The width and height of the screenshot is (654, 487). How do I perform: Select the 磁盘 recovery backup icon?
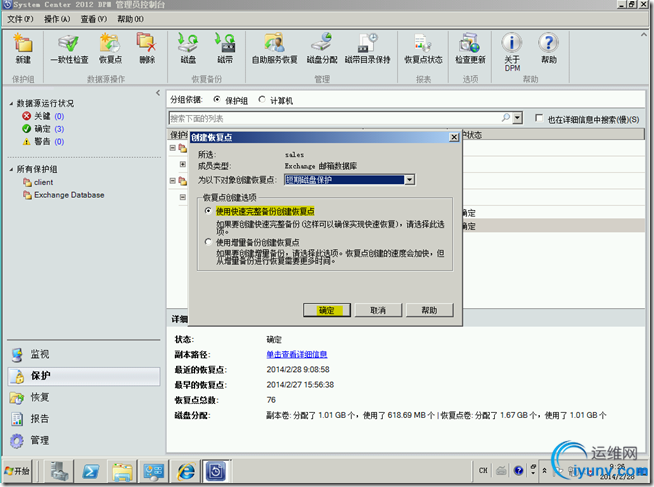(188, 49)
